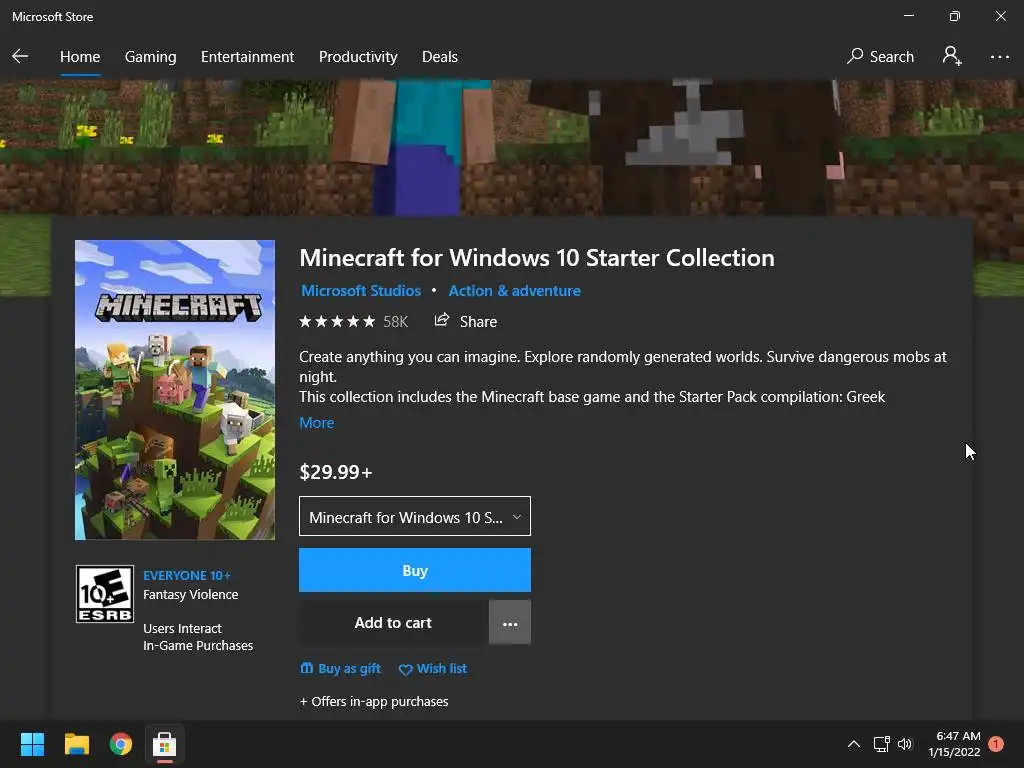Click the $29.99+ price text
Image resolution: width=1024 pixels, height=768 pixels.
pos(336,472)
